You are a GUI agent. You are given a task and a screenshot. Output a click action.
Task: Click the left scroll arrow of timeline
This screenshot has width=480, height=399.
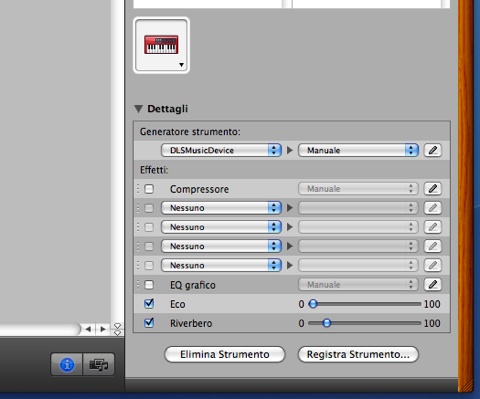click(x=88, y=329)
